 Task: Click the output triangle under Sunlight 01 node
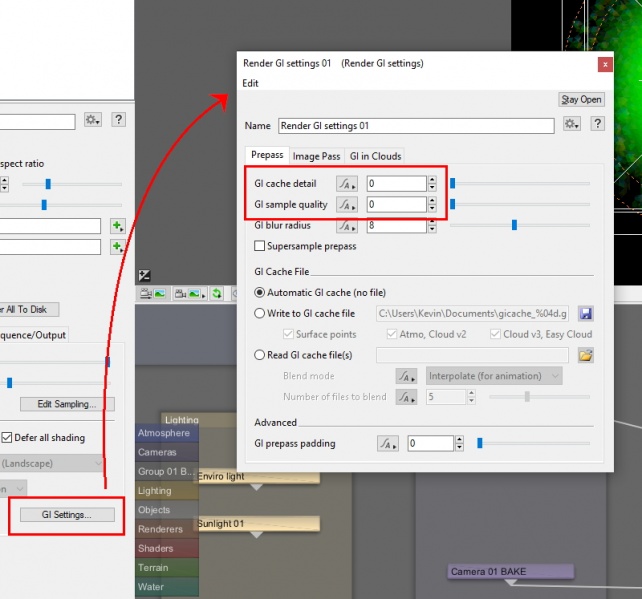point(256,535)
